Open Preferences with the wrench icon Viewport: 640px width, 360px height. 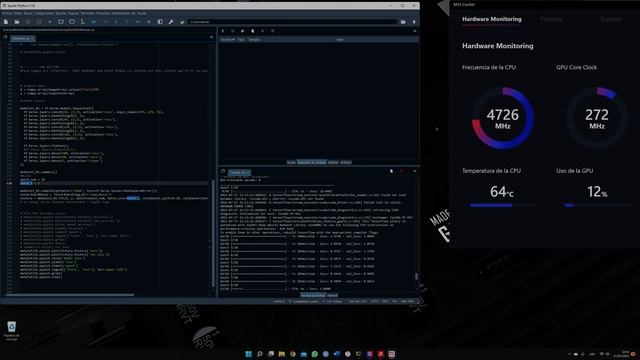click(171, 22)
